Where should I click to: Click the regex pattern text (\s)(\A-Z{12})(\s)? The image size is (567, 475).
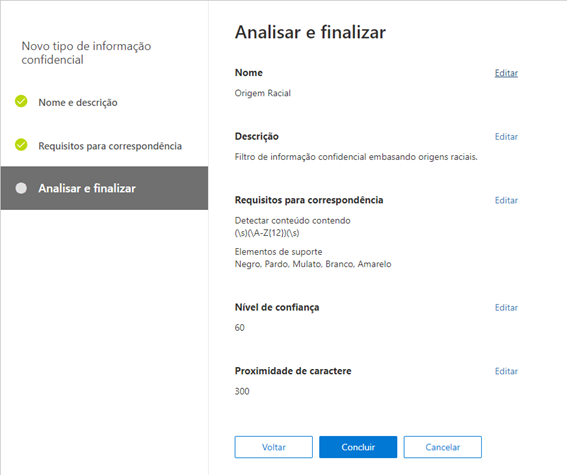pyautogui.click(x=267, y=233)
